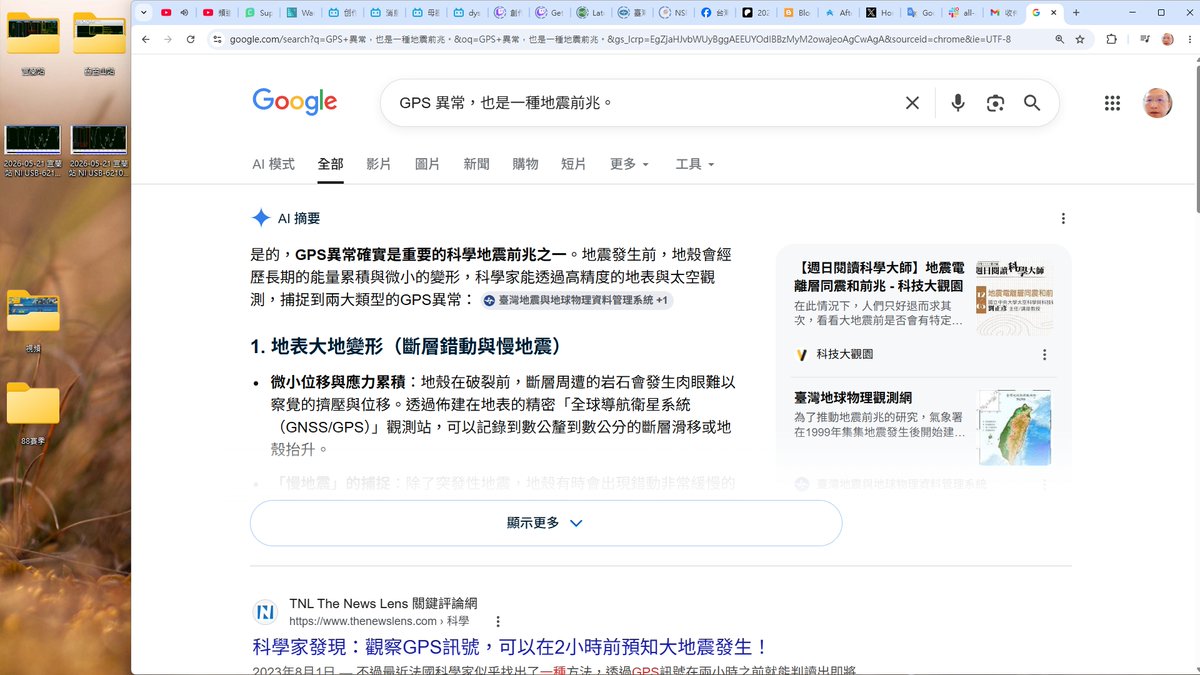The height and width of the screenshot is (675, 1200).
Task: Click the browser address bar URL
Action: [x=620, y=39]
